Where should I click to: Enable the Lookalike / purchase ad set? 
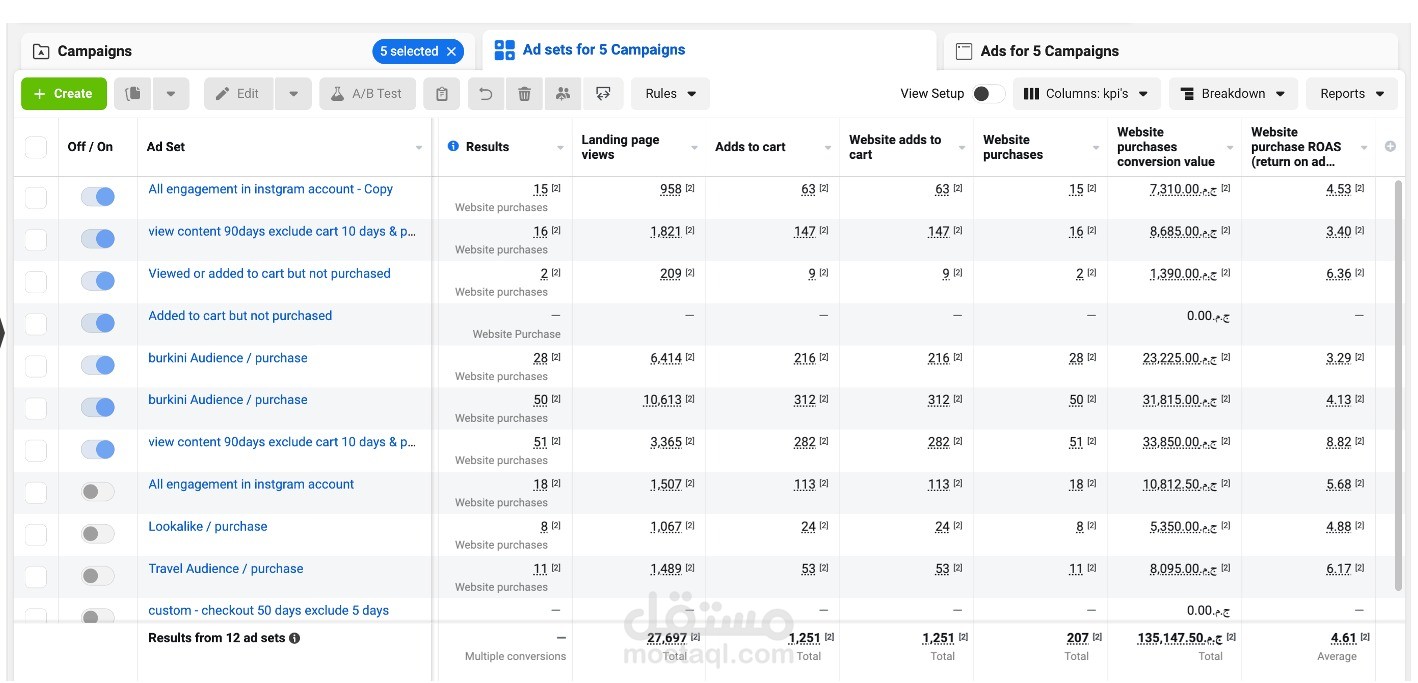[x=98, y=533]
